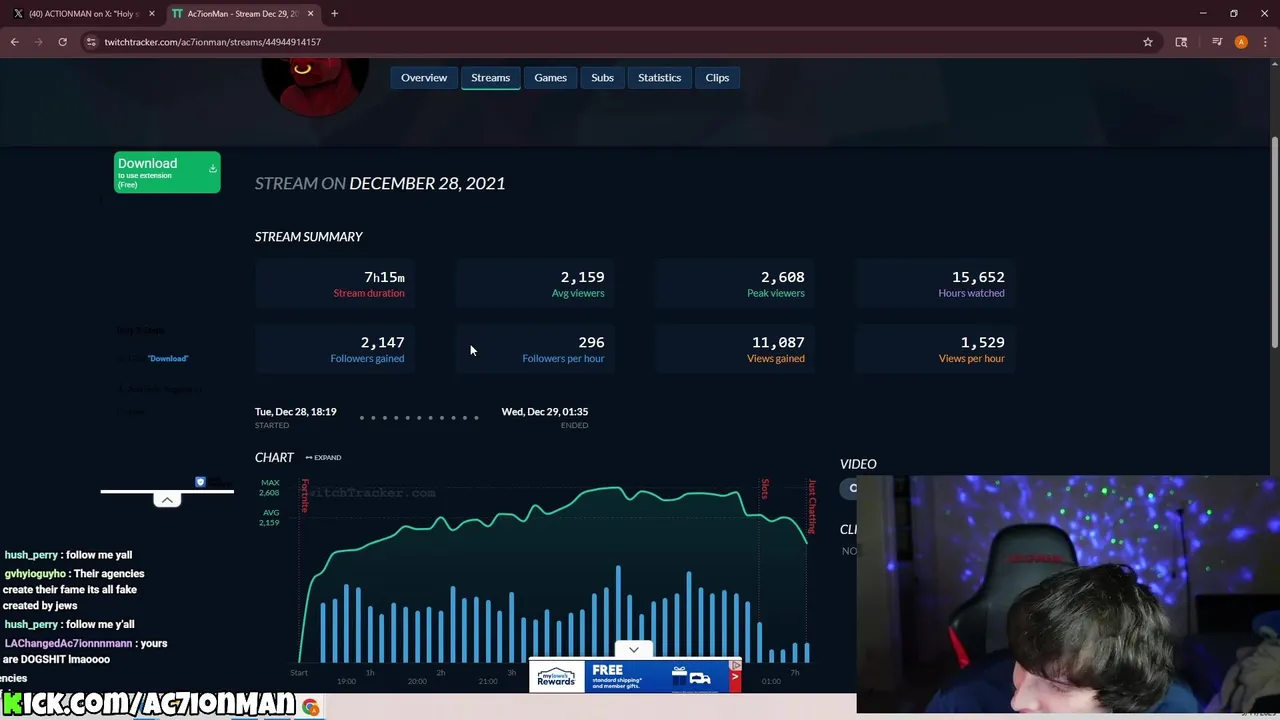Open the Google Lens search icon

[1181, 42]
